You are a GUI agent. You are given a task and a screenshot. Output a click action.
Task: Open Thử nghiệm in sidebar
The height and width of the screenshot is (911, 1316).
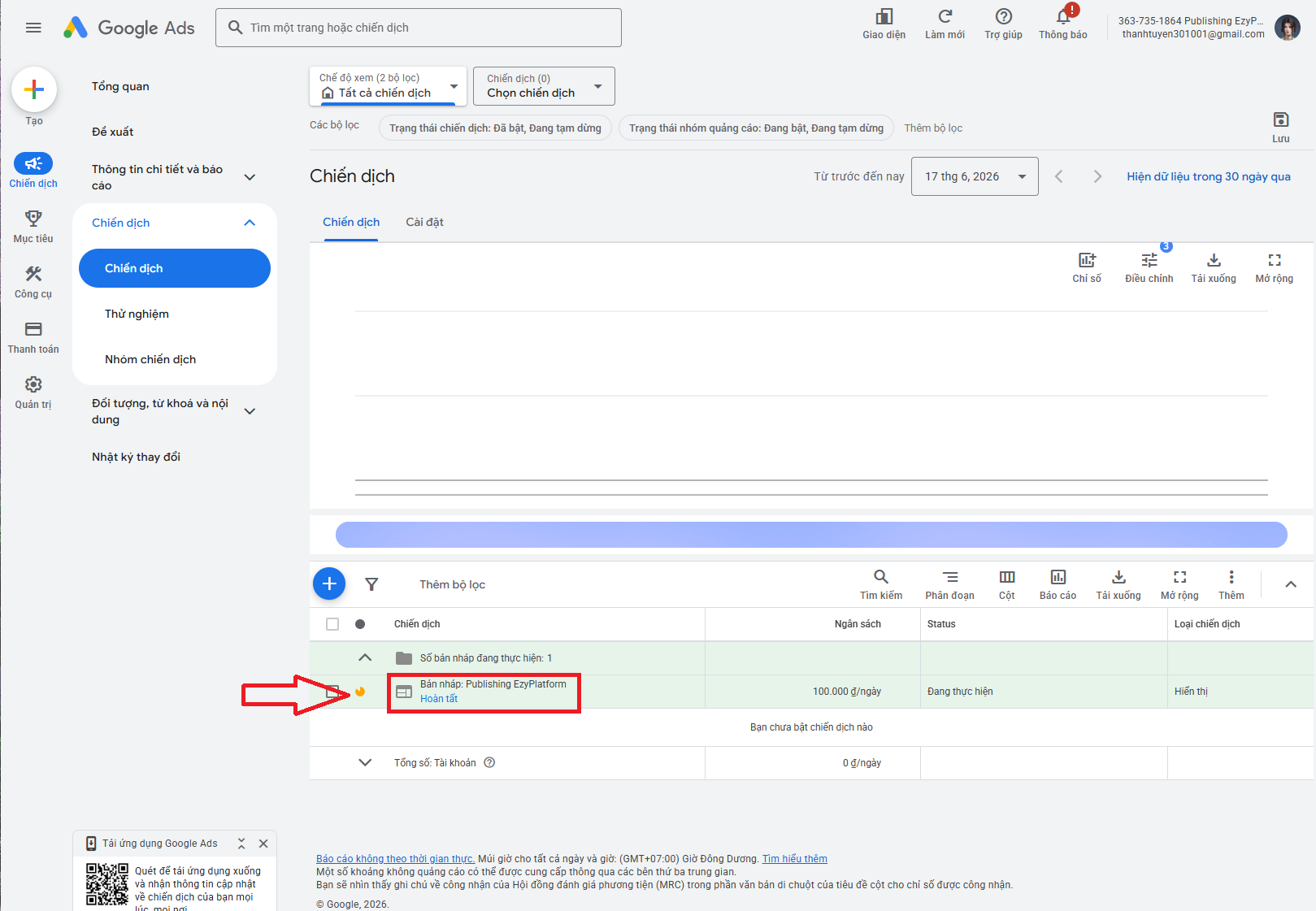[x=137, y=314]
